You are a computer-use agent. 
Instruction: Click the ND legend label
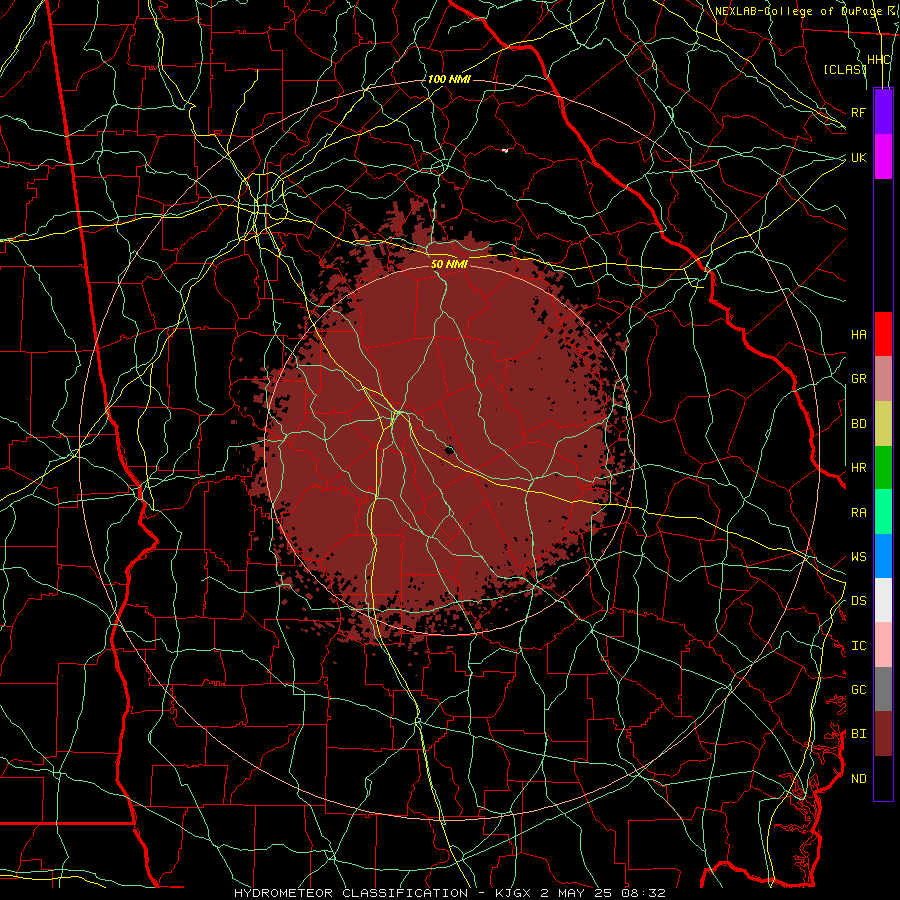click(x=859, y=779)
